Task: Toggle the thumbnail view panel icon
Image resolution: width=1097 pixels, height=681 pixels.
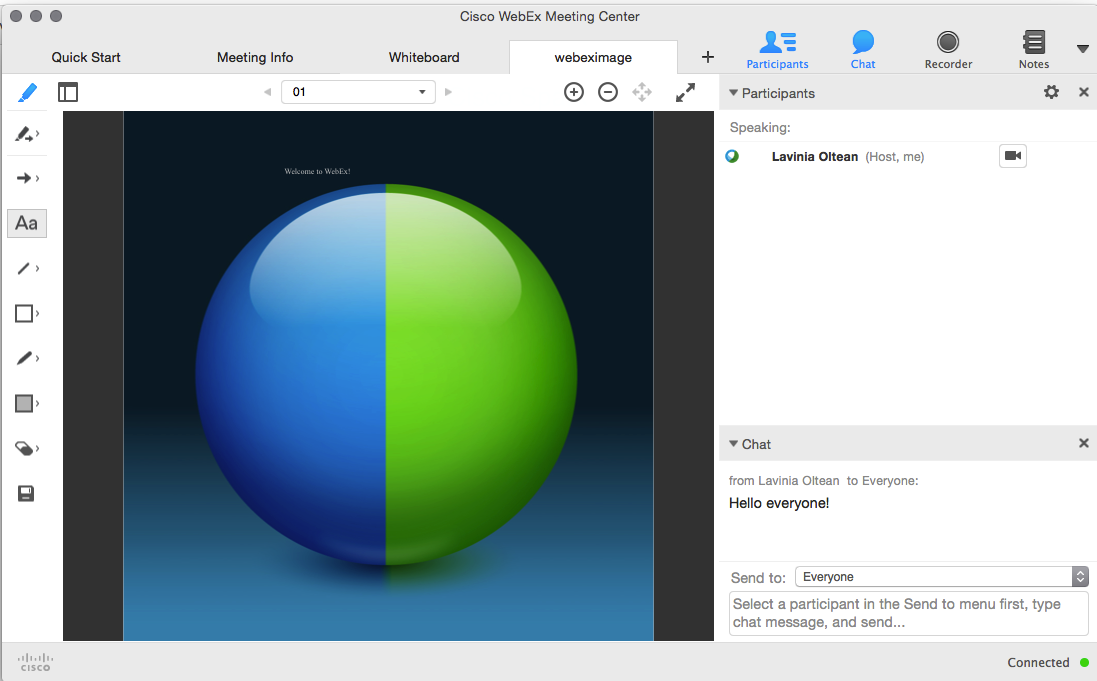Action: [67, 92]
